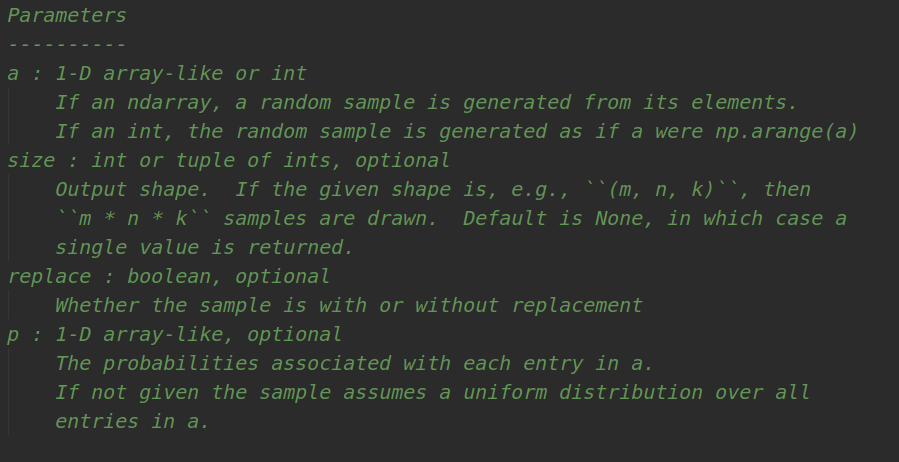Screen dimensions: 899x462
Task: Click the word "replacement" in the description
Action: pos(577,306)
